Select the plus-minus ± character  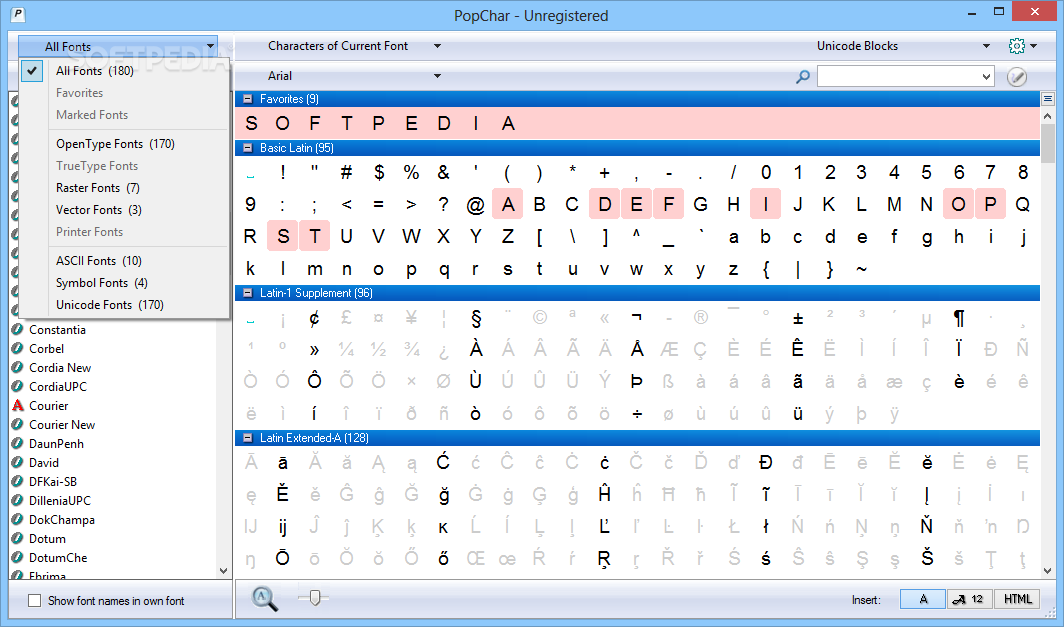pyautogui.click(x=798, y=318)
